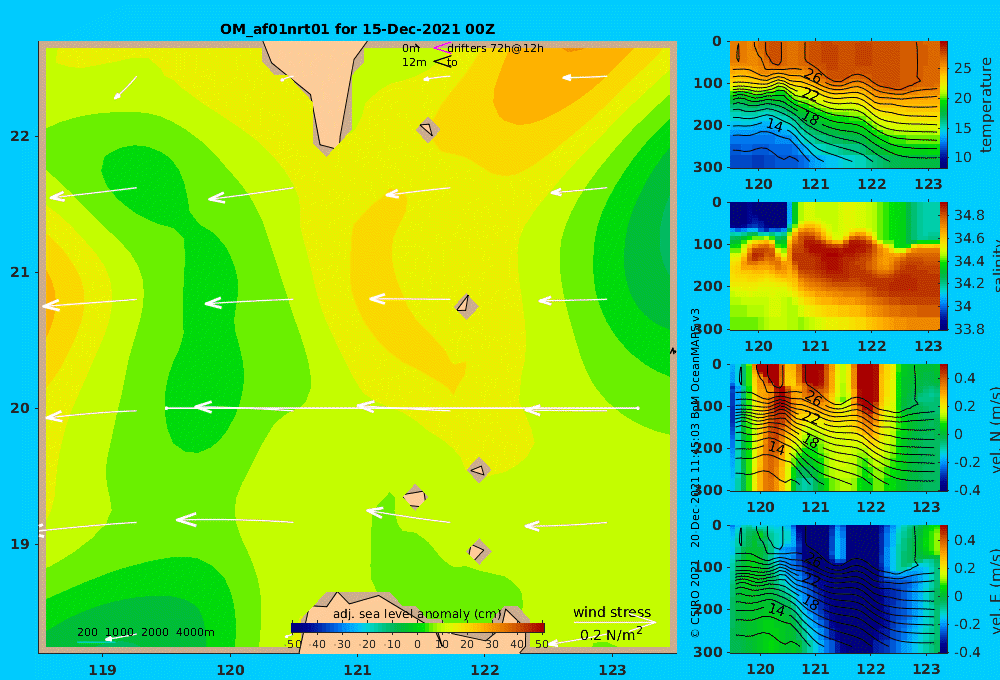
Task: Click the '33.8' tick on salinity colorbar
Action: 969,329
